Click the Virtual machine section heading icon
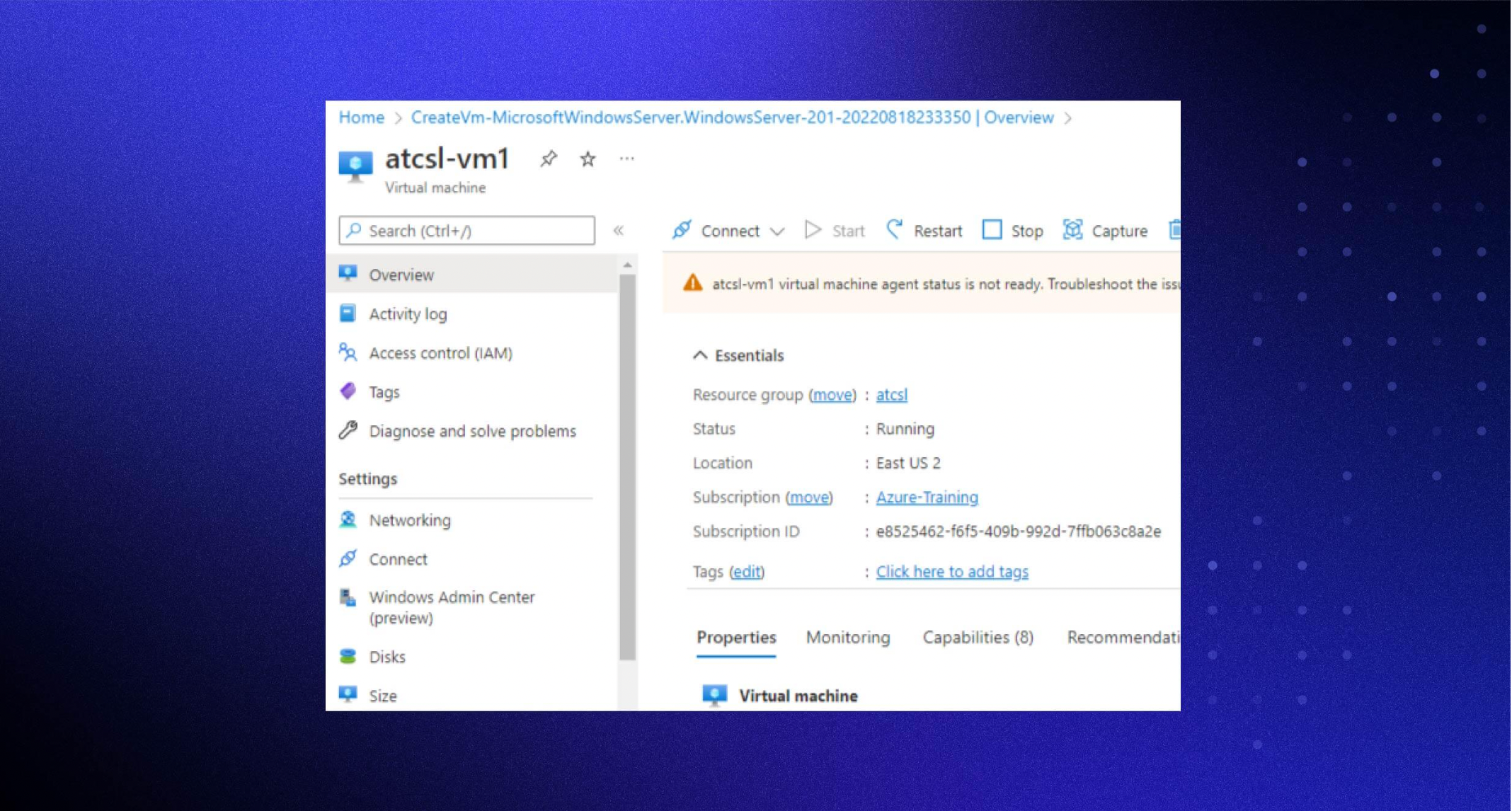Image resolution: width=1512 pixels, height=811 pixels. [x=714, y=695]
